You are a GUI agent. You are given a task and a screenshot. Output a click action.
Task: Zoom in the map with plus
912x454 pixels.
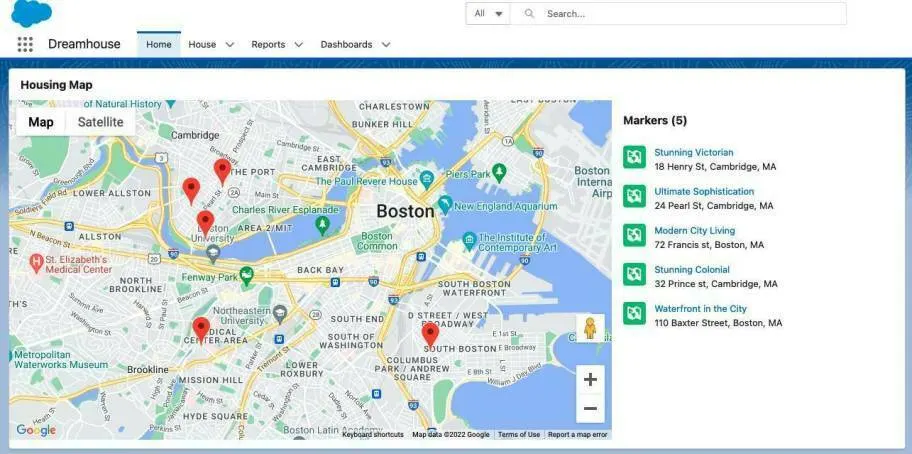590,380
